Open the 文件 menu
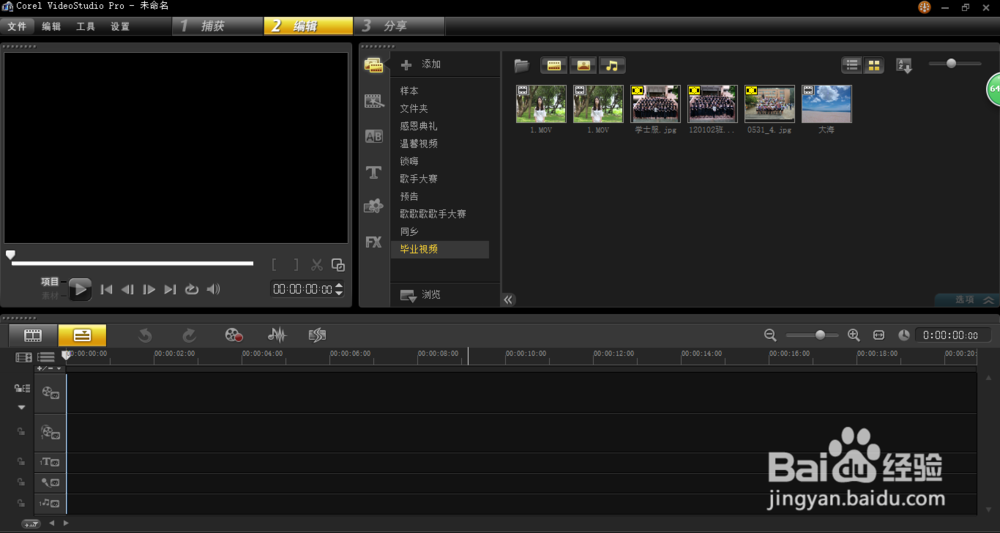1000x533 pixels. pyautogui.click(x=17, y=27)
